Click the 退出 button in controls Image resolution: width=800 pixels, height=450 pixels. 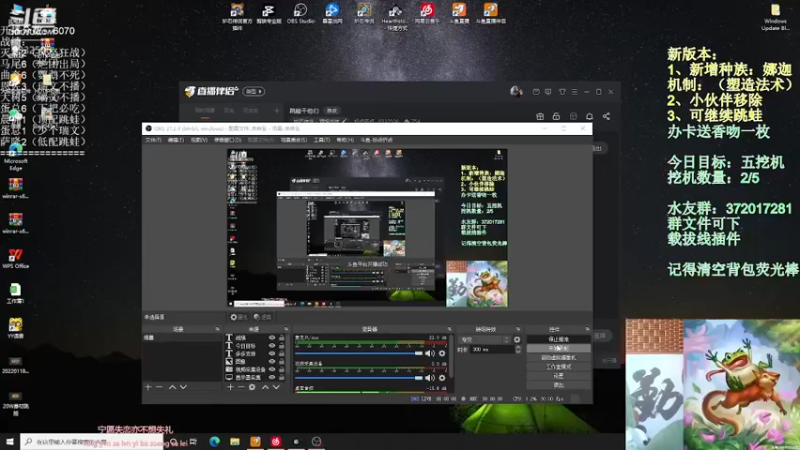558,385
